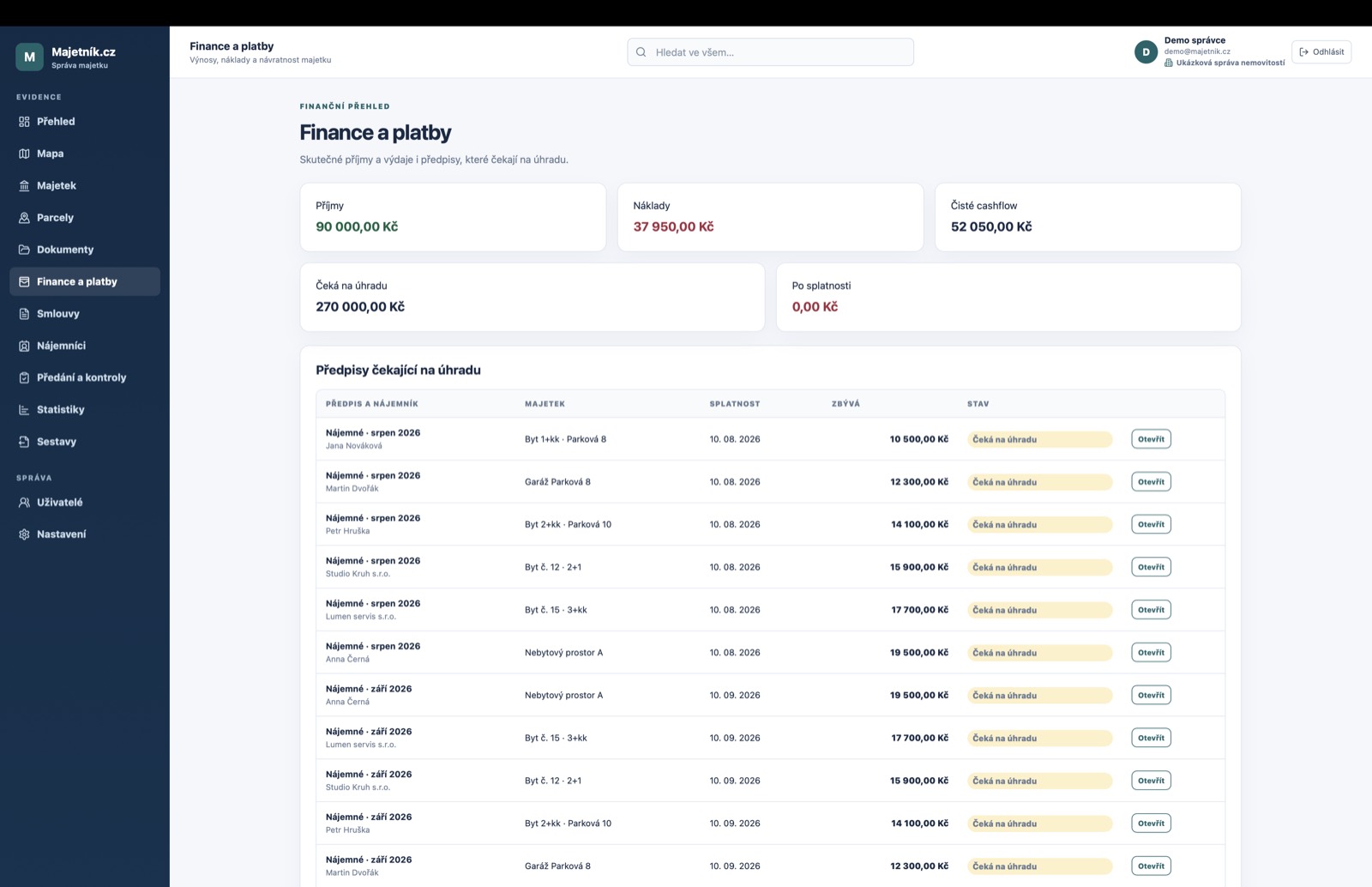Click the Mapa map icon
This screenshot has width=1372, height=887.
24,154
